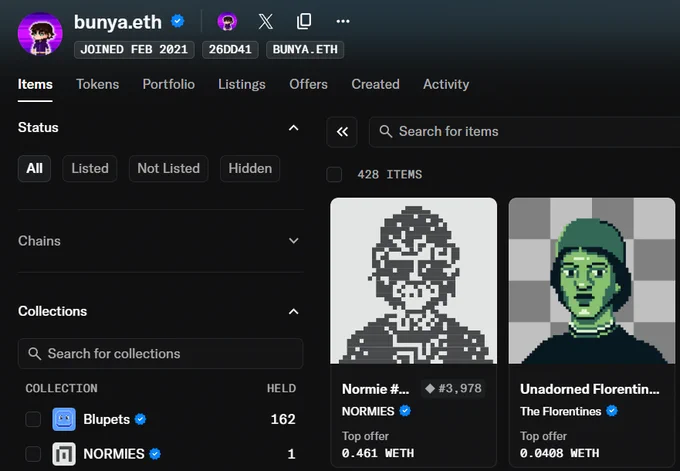Click the verified badge on the NORMIES card
This screenshot has width=680, height=471.
pyautogui.click(x=405, y=411)
